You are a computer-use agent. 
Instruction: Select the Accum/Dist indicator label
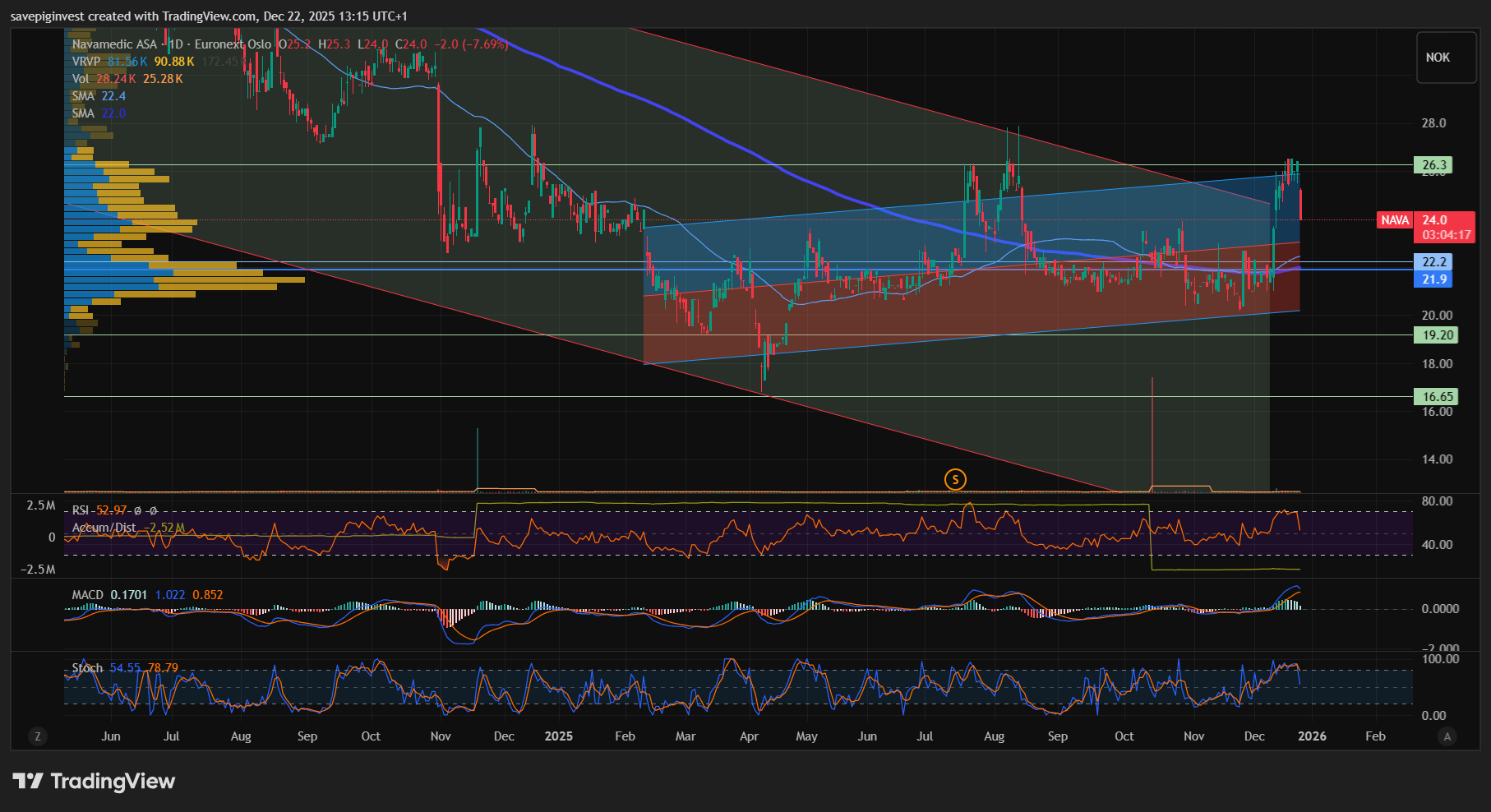click(x=104, y=528)
